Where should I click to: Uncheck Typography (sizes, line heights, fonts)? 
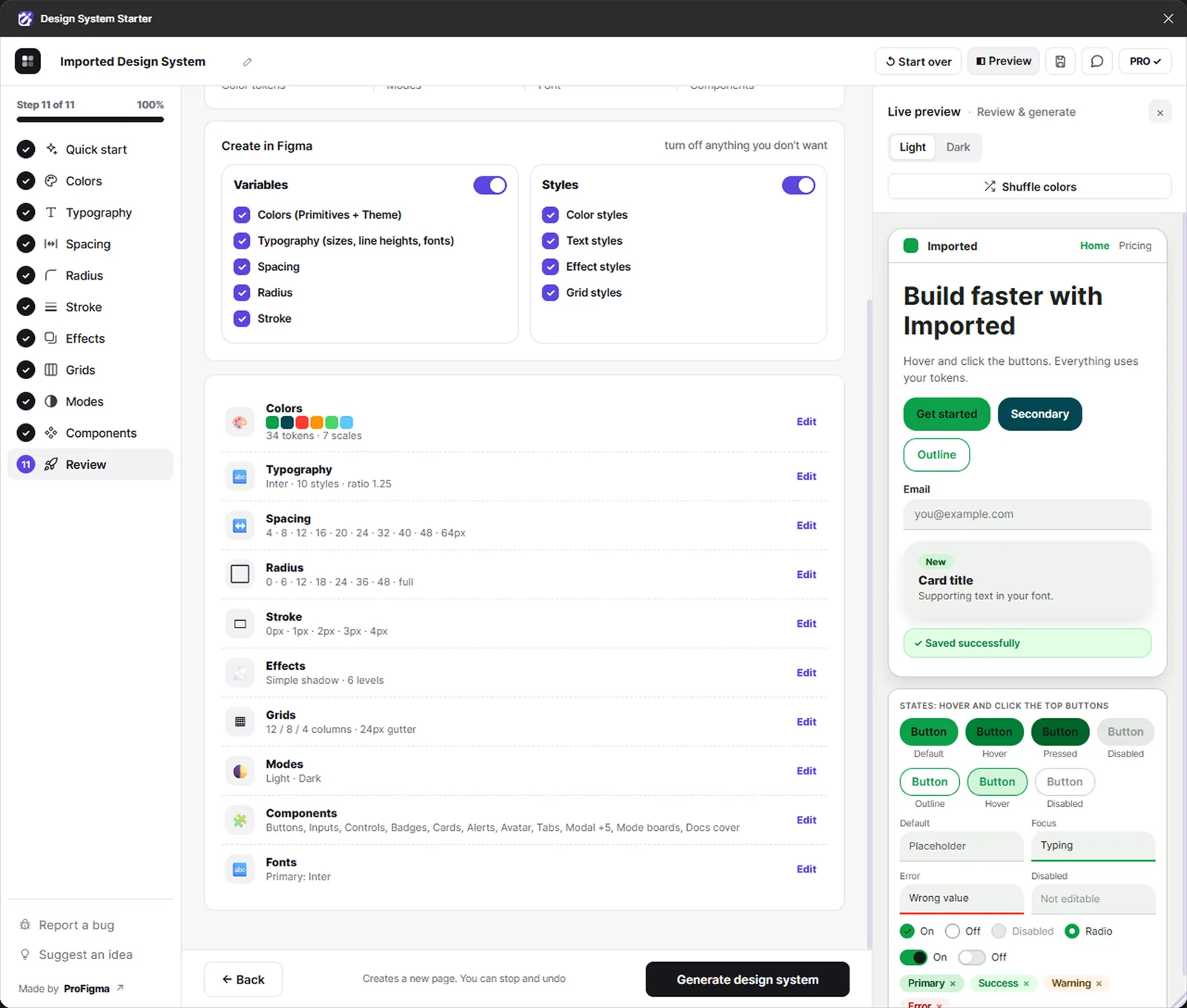(242, 241)
